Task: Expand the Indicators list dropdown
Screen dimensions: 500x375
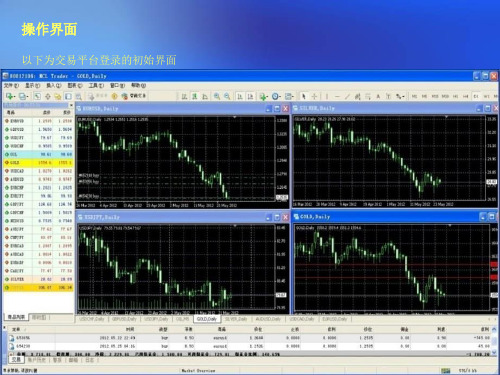Action: click(267, 97)
